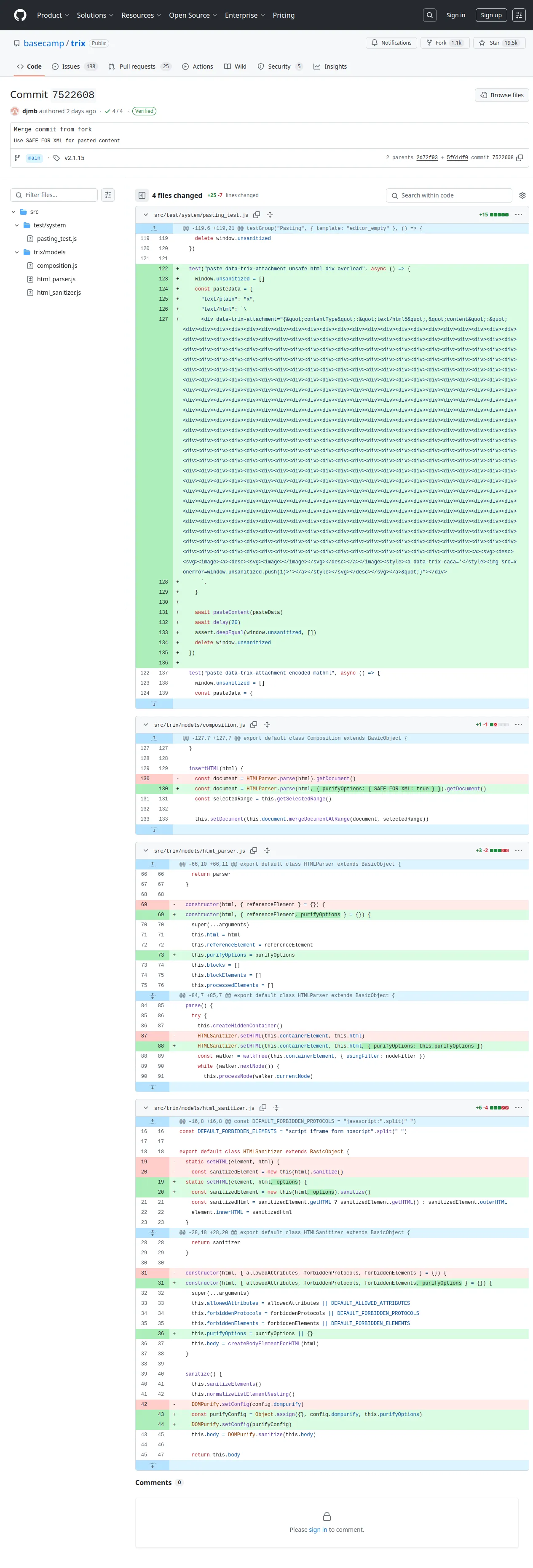The height and width of the screenshot is (1568, 533).
Task: Collapse the pasting_test.js diff section
Action: pyautogui.click(x=146, y=215)
